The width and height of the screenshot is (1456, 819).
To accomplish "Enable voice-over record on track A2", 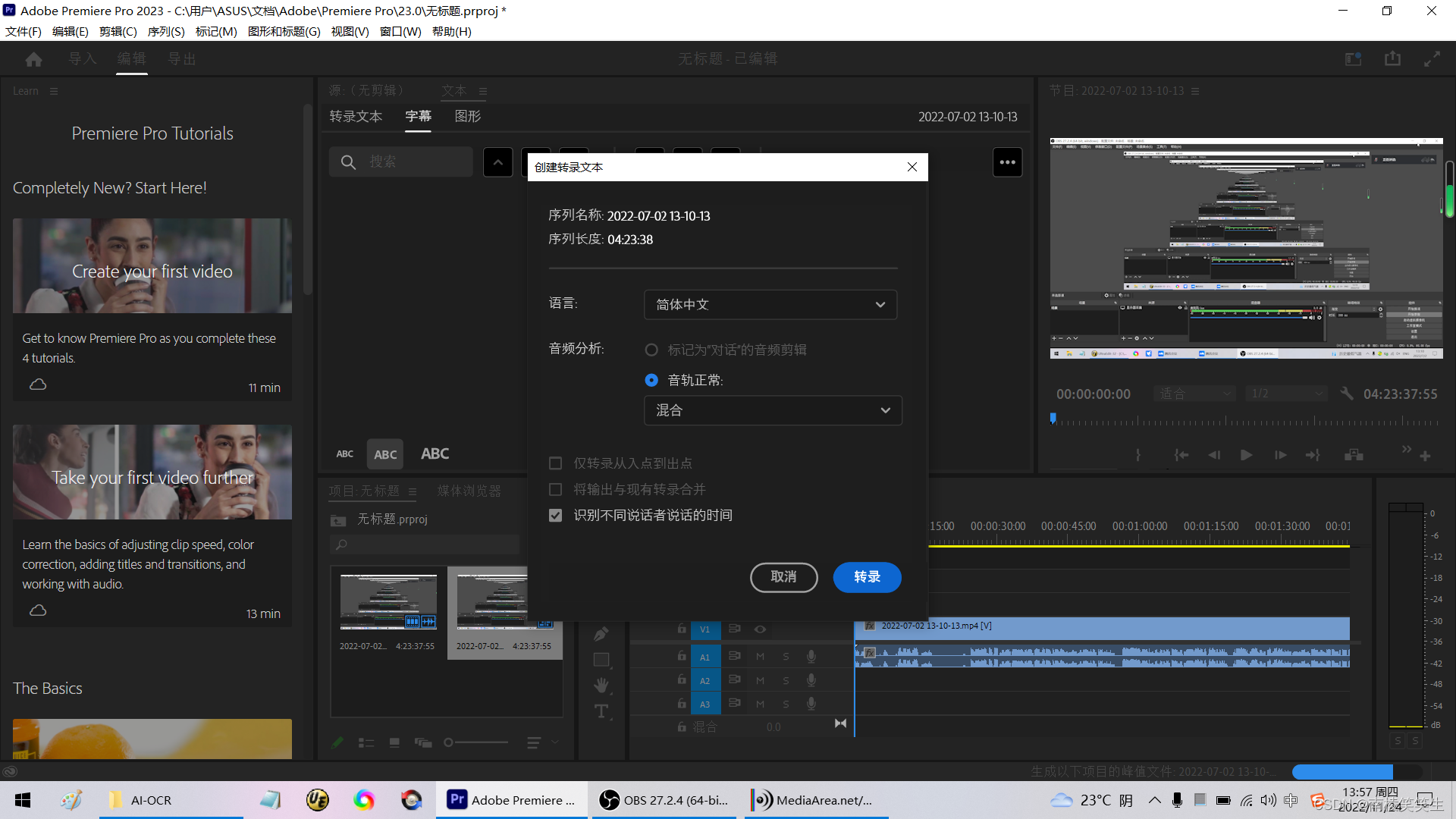I will [811, 680].
